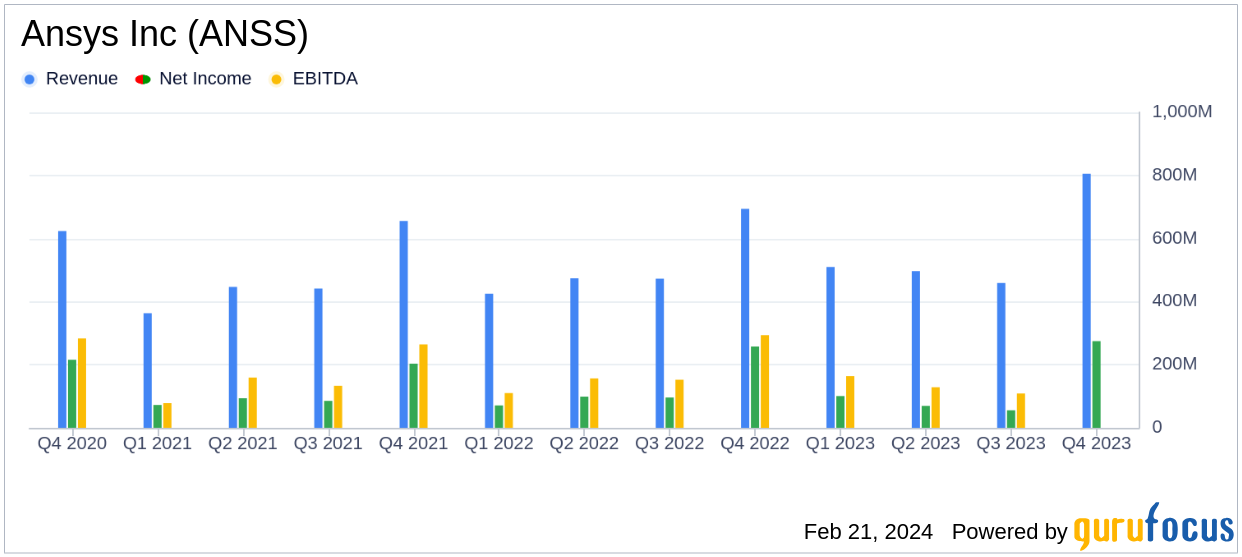1242x557 pixels.
Task: Toggle the Revenue legend item
Action: pos(70,79)
